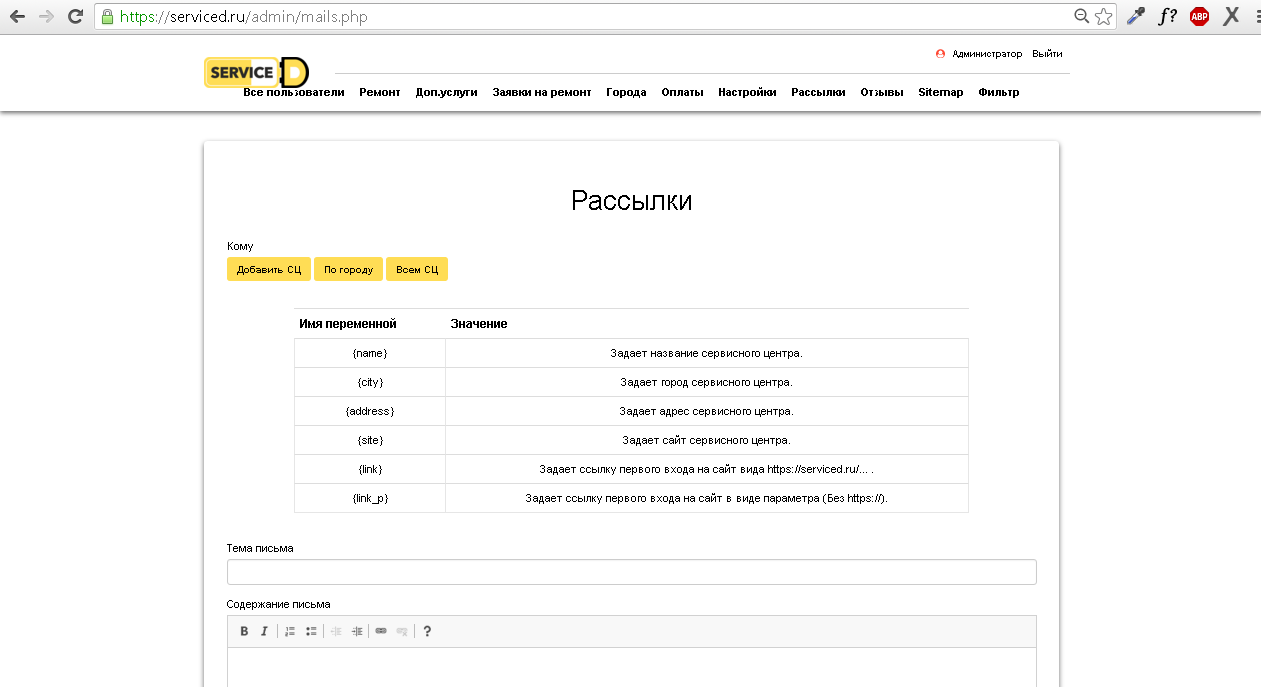
Task: Insert a numbered list in the editor
Action: (290, 631)
